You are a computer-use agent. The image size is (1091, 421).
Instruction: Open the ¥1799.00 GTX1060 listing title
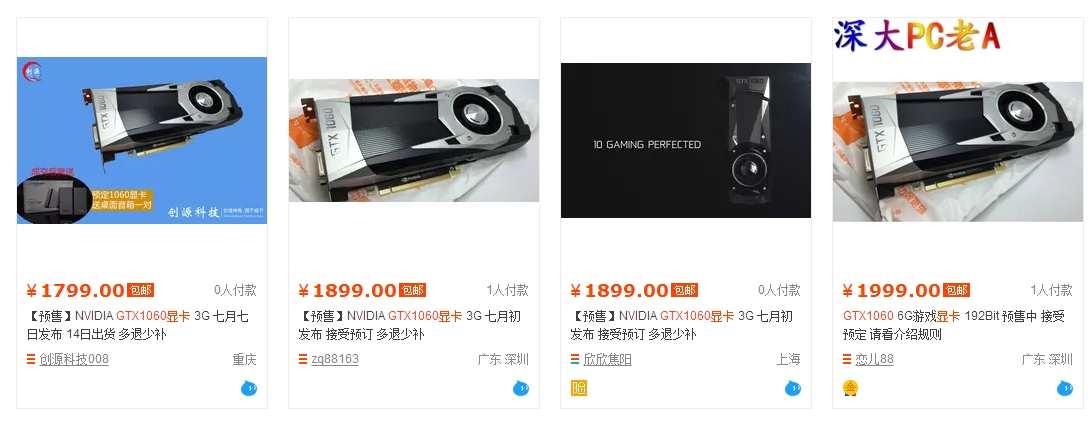(x=138, y=325)
